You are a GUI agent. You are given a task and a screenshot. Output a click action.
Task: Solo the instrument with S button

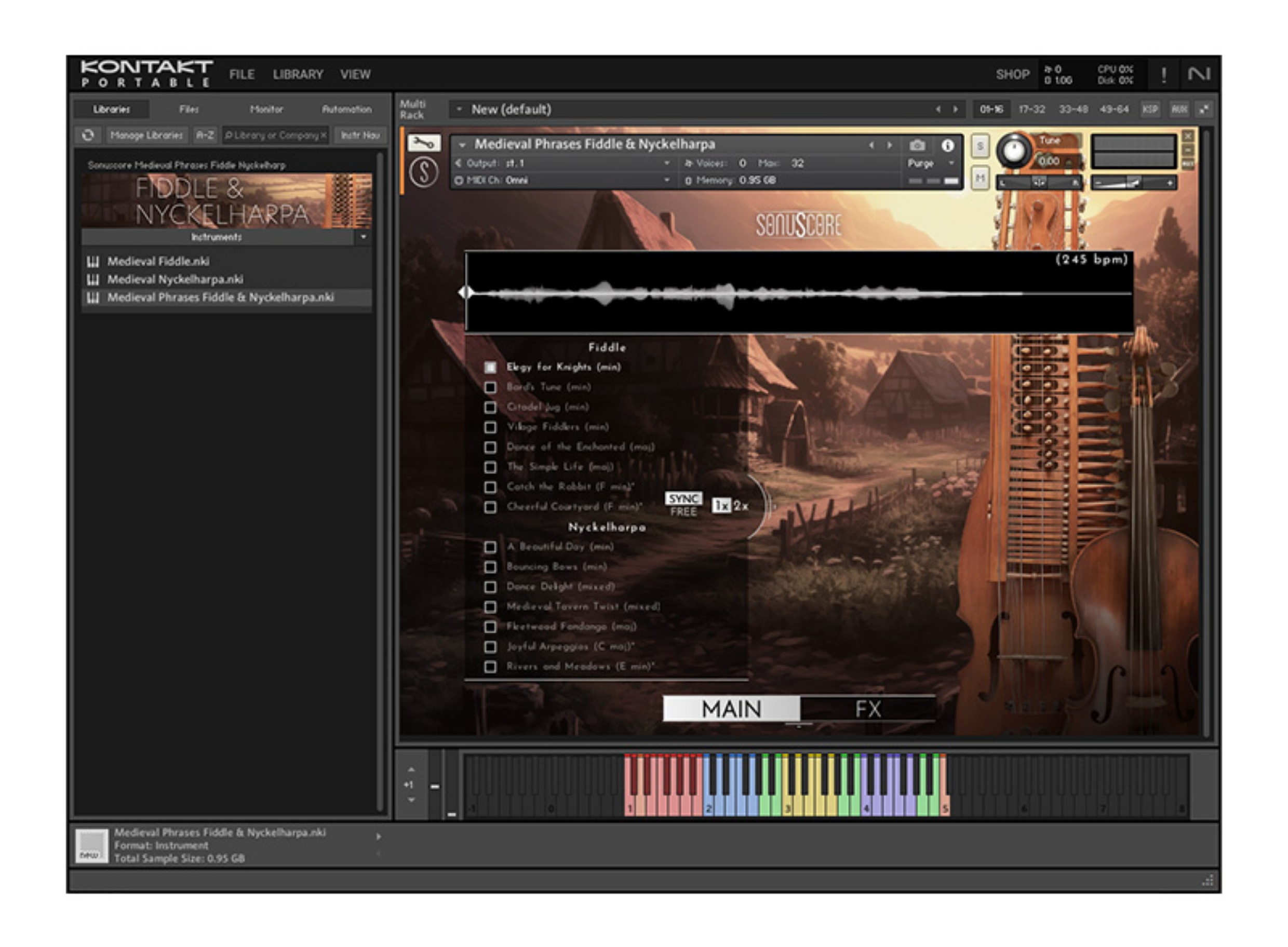coord(980,146)
